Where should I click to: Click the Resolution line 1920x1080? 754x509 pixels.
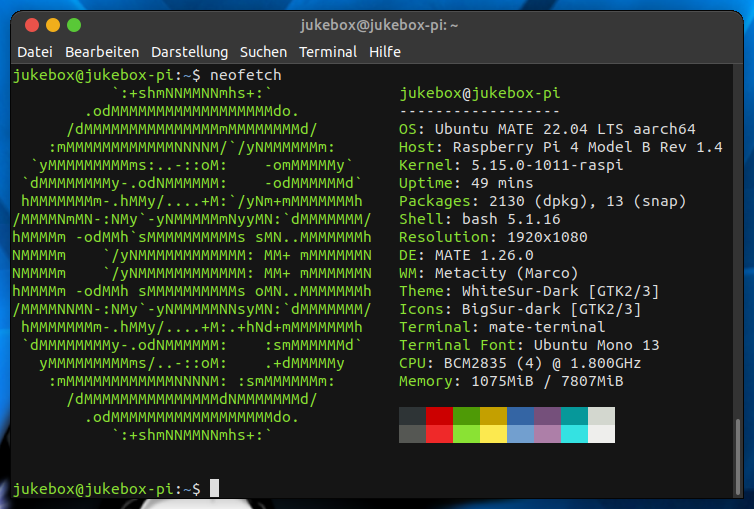pos(493,237)
